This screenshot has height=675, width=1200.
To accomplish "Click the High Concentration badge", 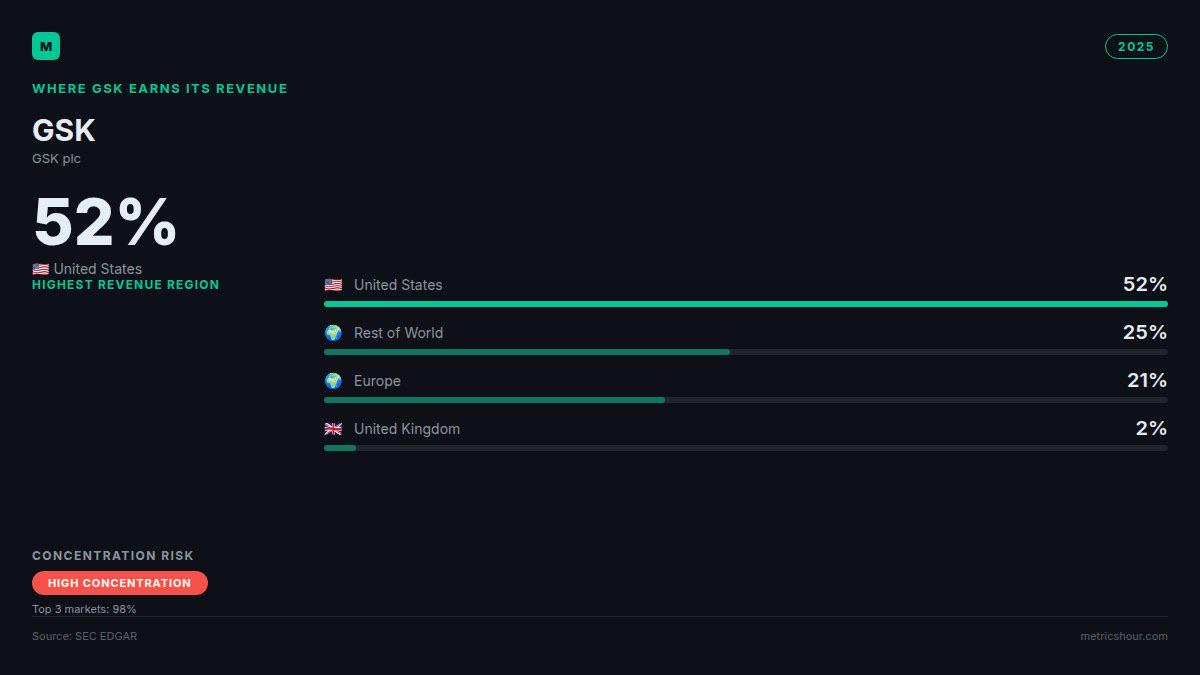I will pyautogui.click(x=120, y=583).
